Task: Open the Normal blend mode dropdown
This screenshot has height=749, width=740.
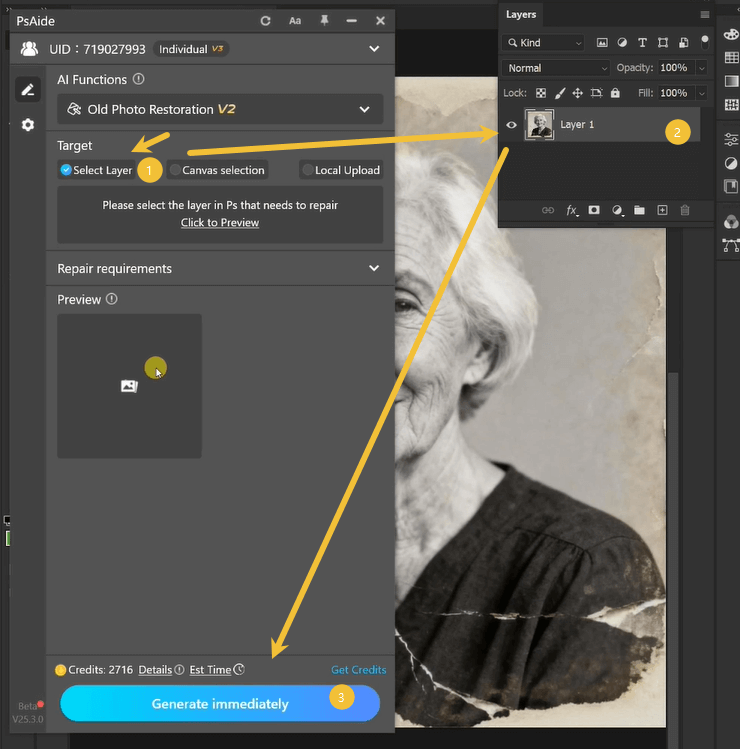Action: 556,68
